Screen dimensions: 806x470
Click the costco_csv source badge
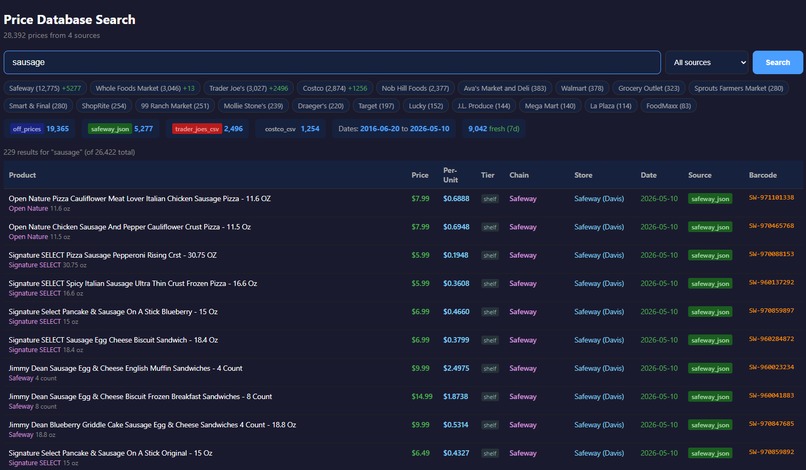280,129
